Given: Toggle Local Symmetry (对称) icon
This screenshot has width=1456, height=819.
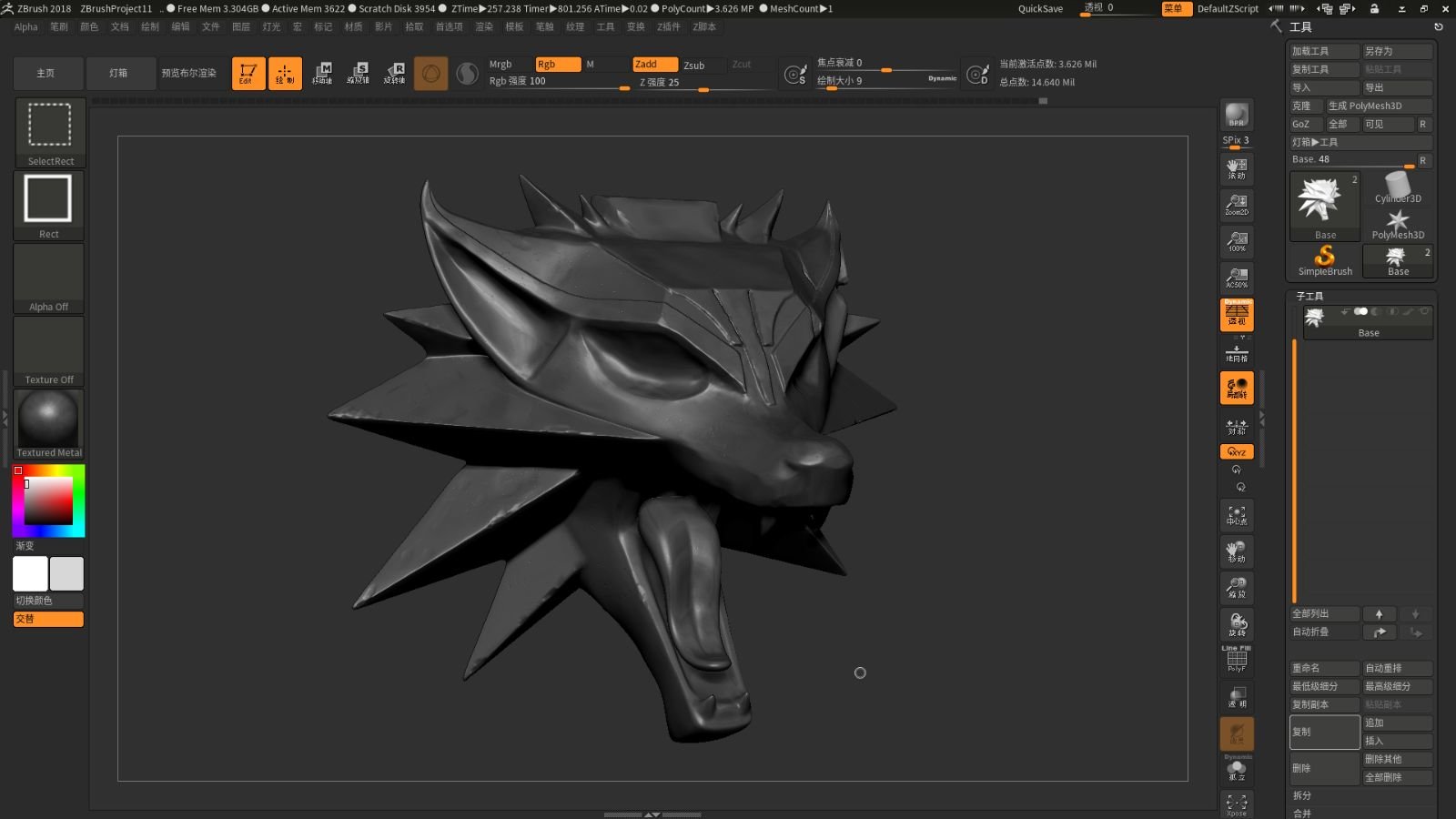Looking at the screenshot, I should click(x=1237, y=426).
